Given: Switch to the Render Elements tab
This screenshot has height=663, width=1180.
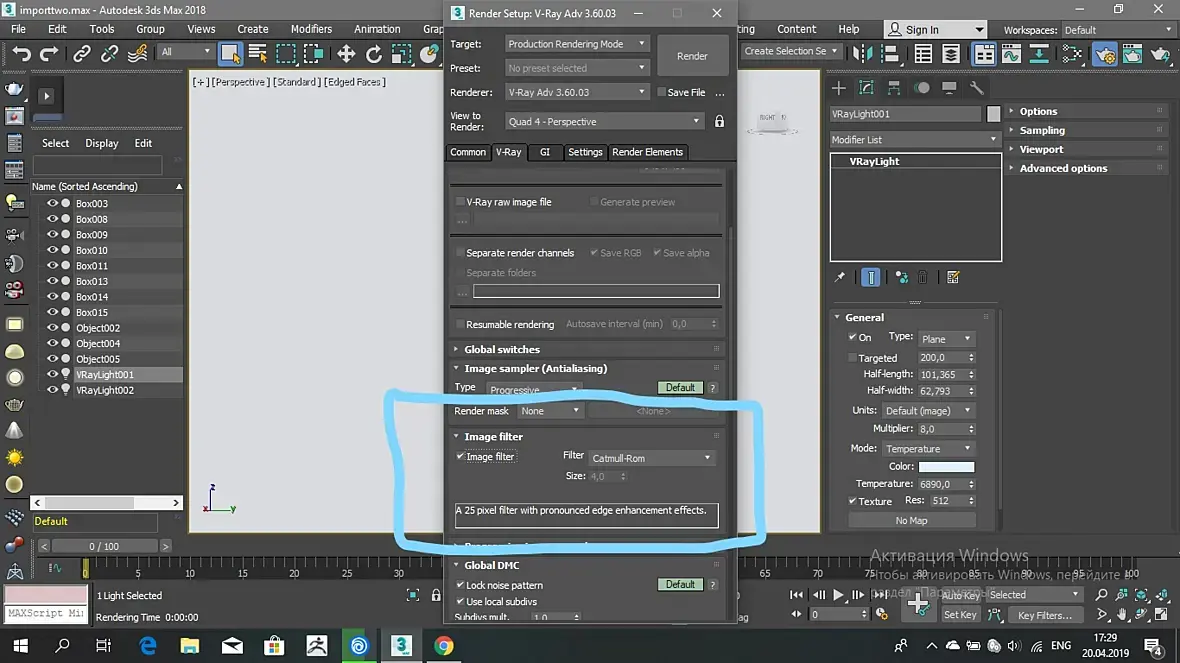Looking at the screenshot, I should 647,152.
